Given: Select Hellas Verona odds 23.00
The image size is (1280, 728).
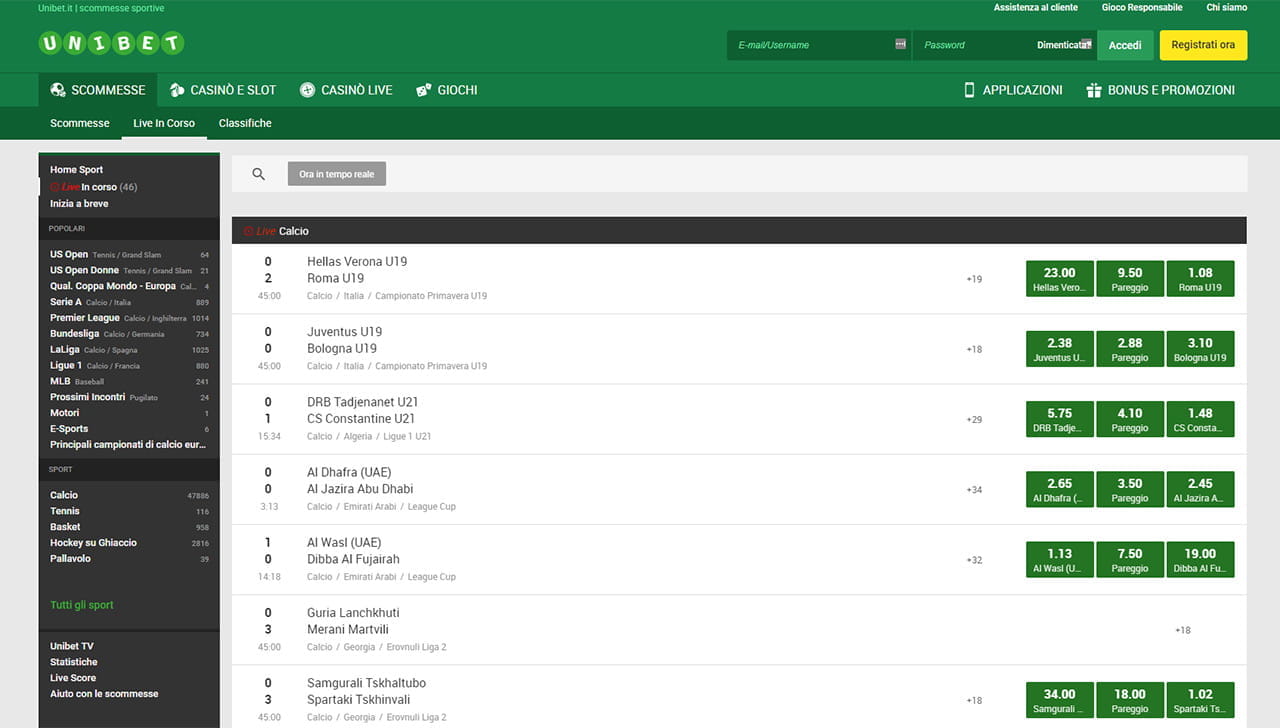Looking at the screenshot, I should coord(1059,279).
